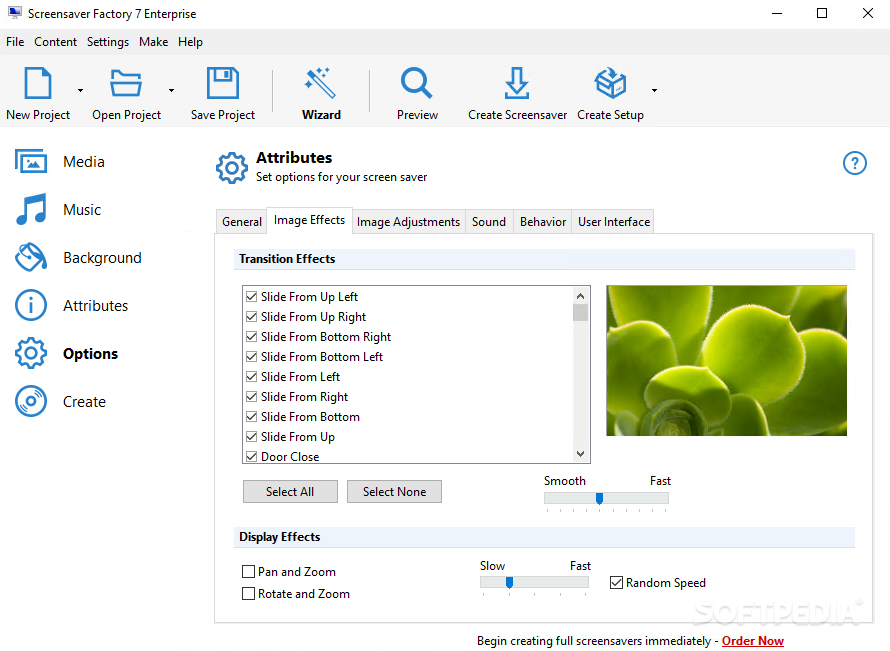890x651 pixels.
Task: Uncheck Slide From Up Left effect
Action: 251,296
